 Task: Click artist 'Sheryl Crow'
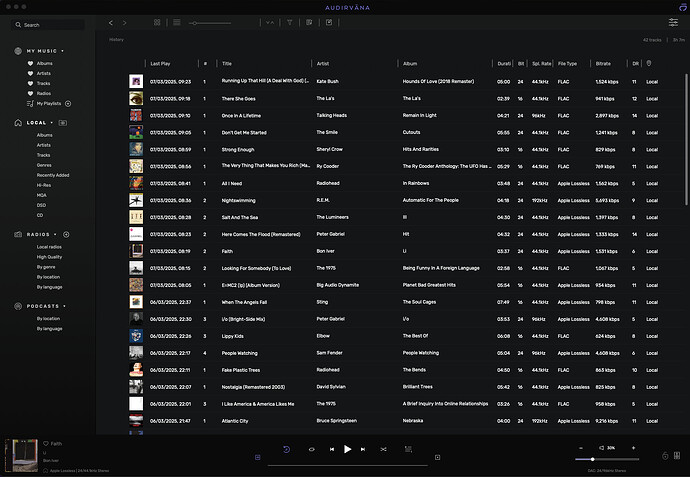(329, 150)
